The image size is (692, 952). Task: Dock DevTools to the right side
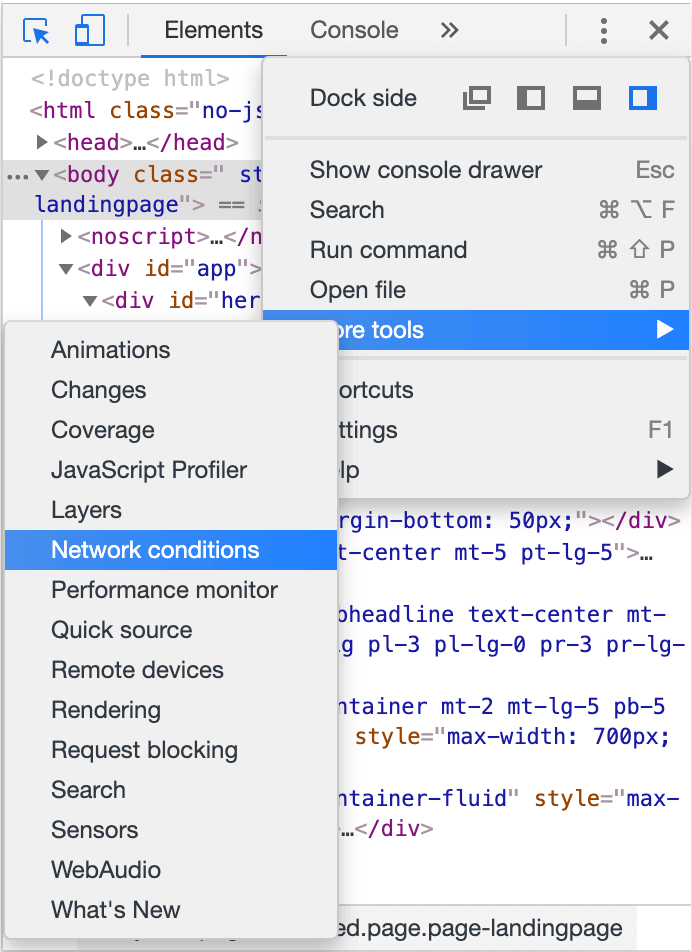(x=643, y=98)
